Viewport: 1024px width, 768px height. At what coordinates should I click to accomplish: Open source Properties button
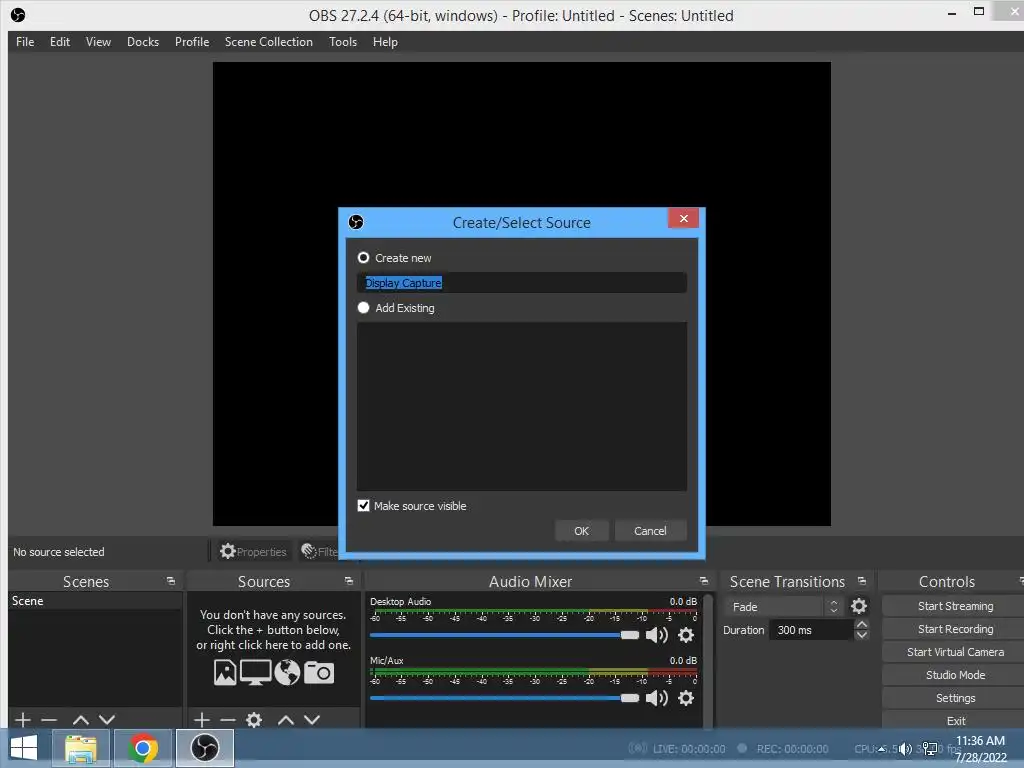[253, 552]
